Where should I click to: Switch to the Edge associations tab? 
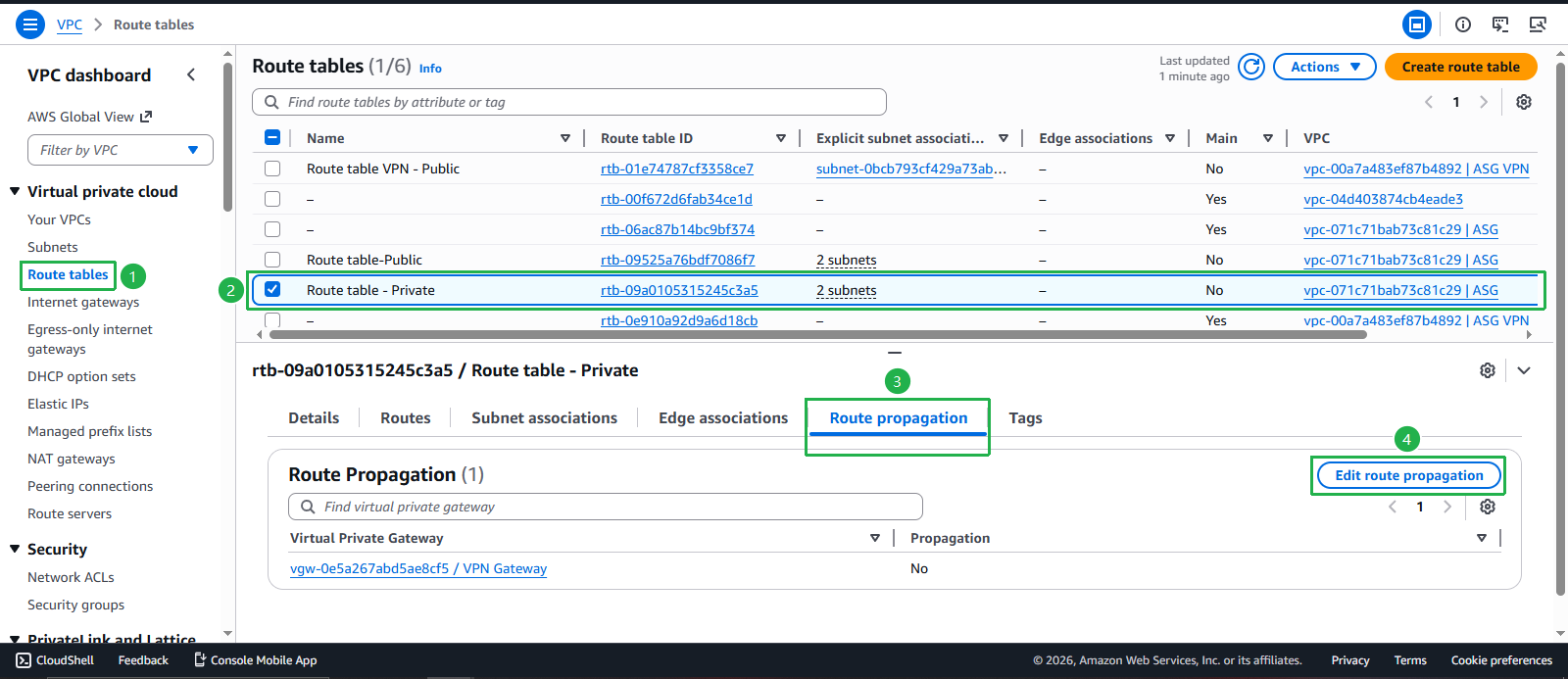pos(723,417)
